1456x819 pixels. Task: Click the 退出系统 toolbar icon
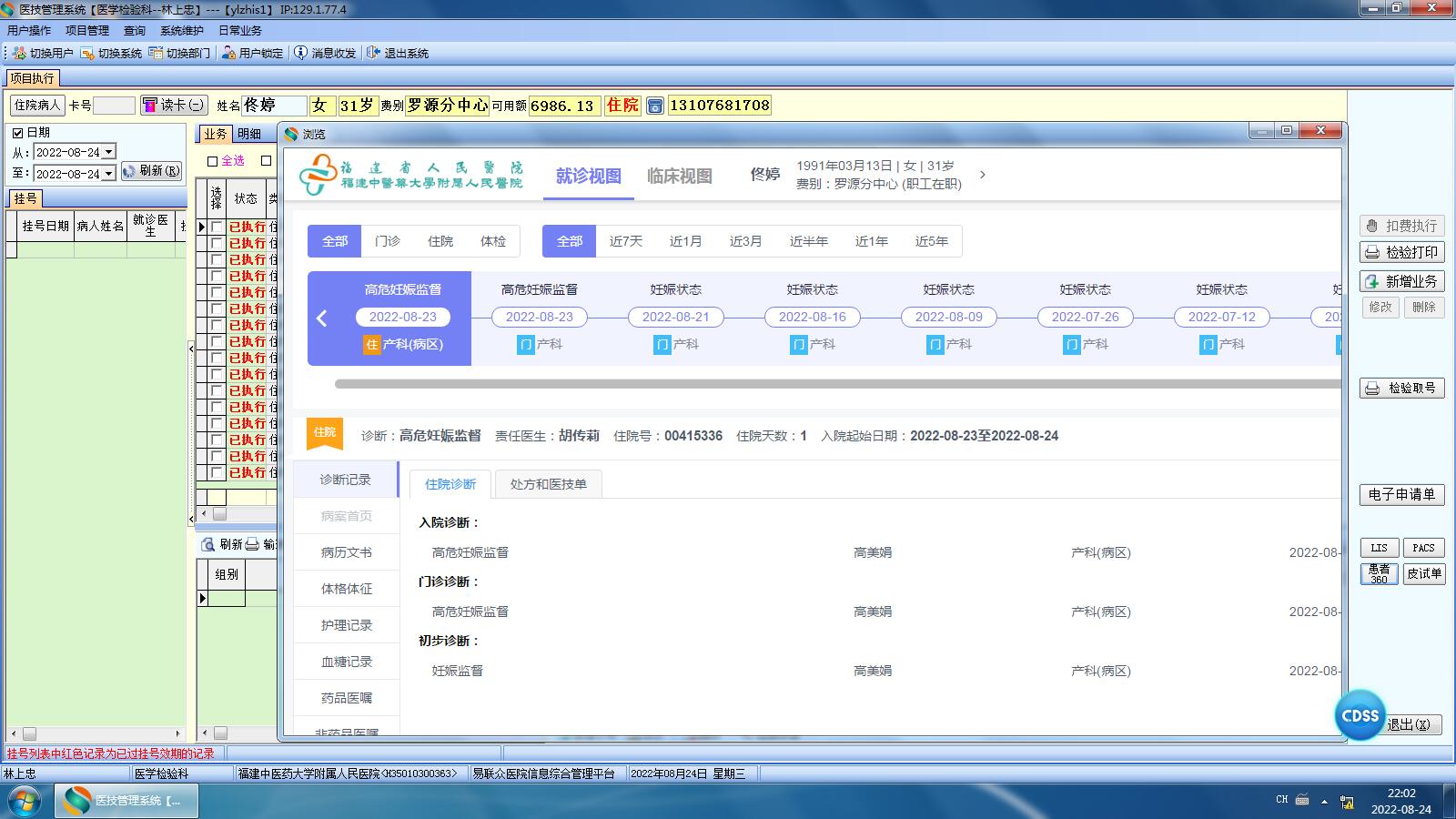[x=398, y=53]
